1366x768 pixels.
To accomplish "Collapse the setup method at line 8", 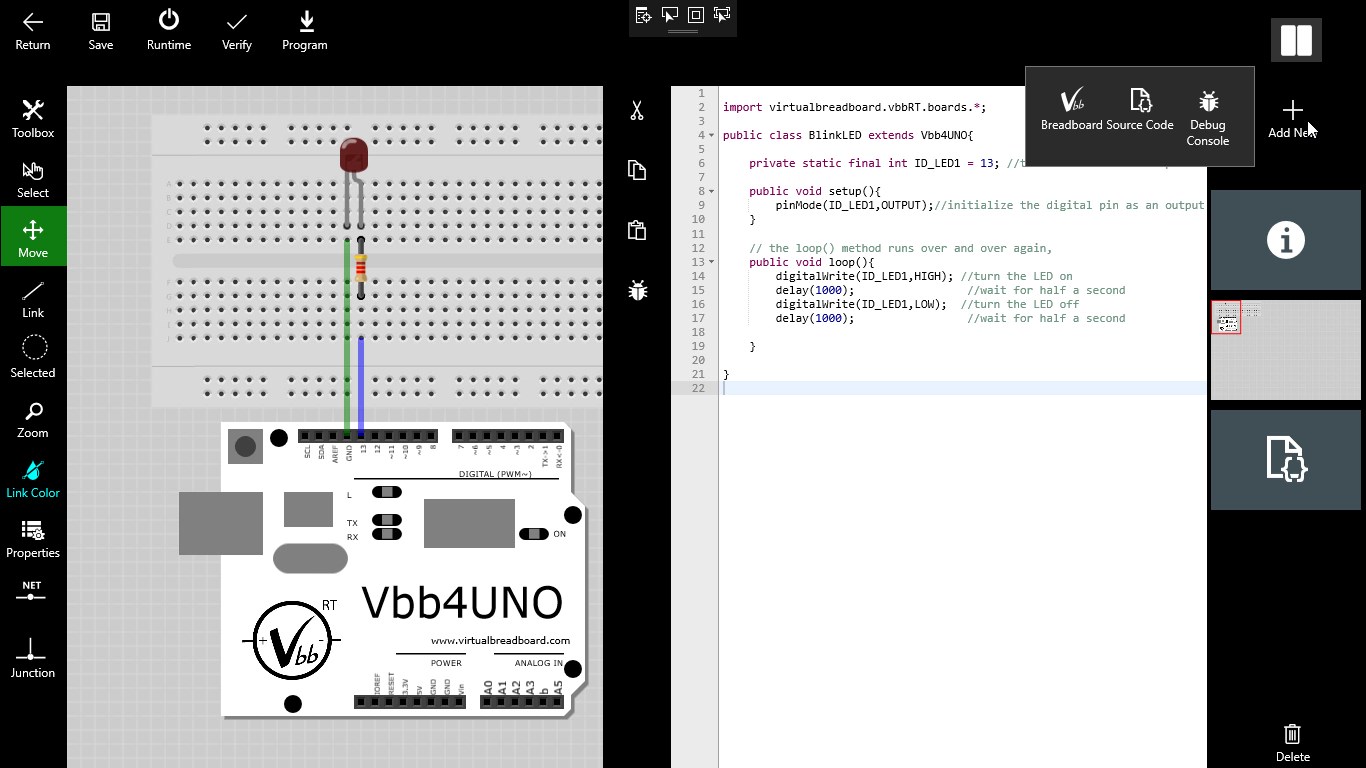I will point(710,190).
